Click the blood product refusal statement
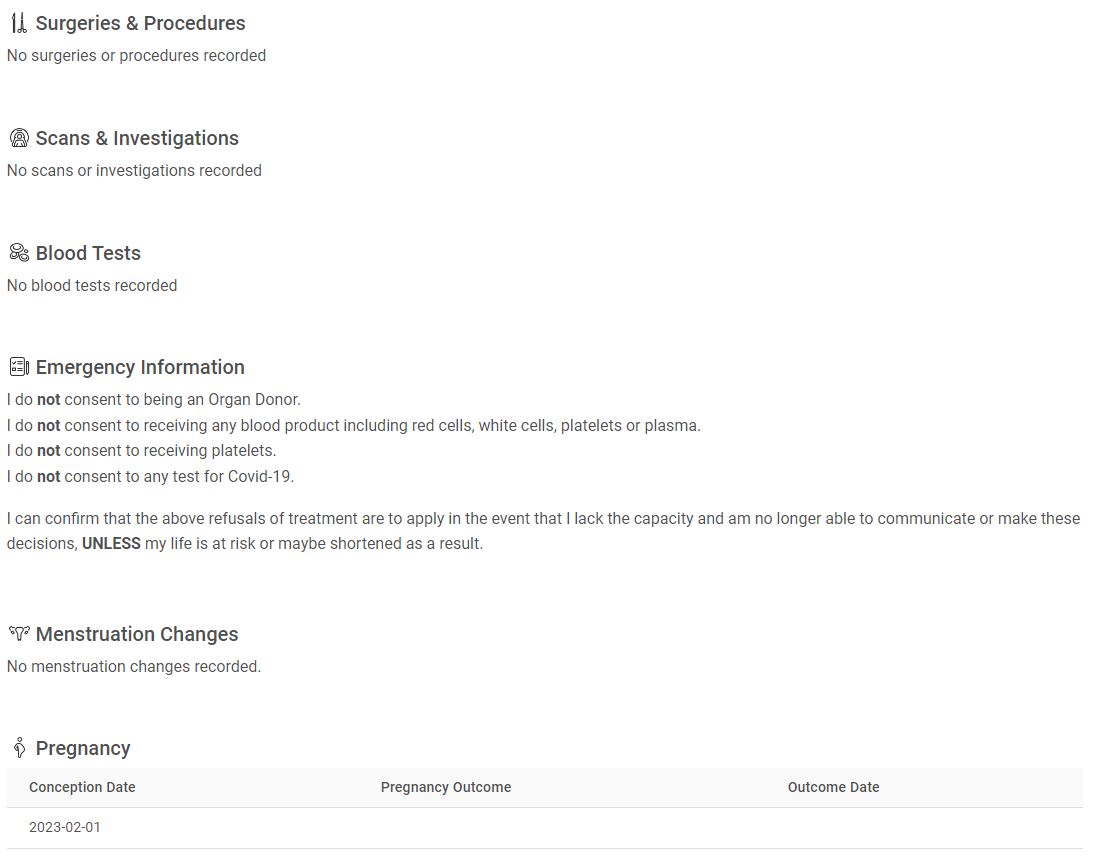Screen dimensions: 1095x859 353,425
